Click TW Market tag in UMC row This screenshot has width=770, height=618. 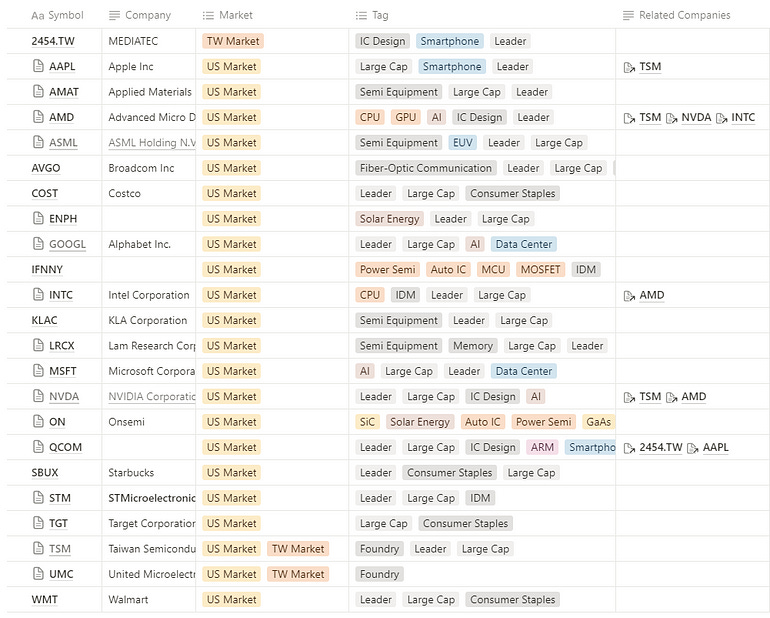pyautogui.click(x=298, y=574)
